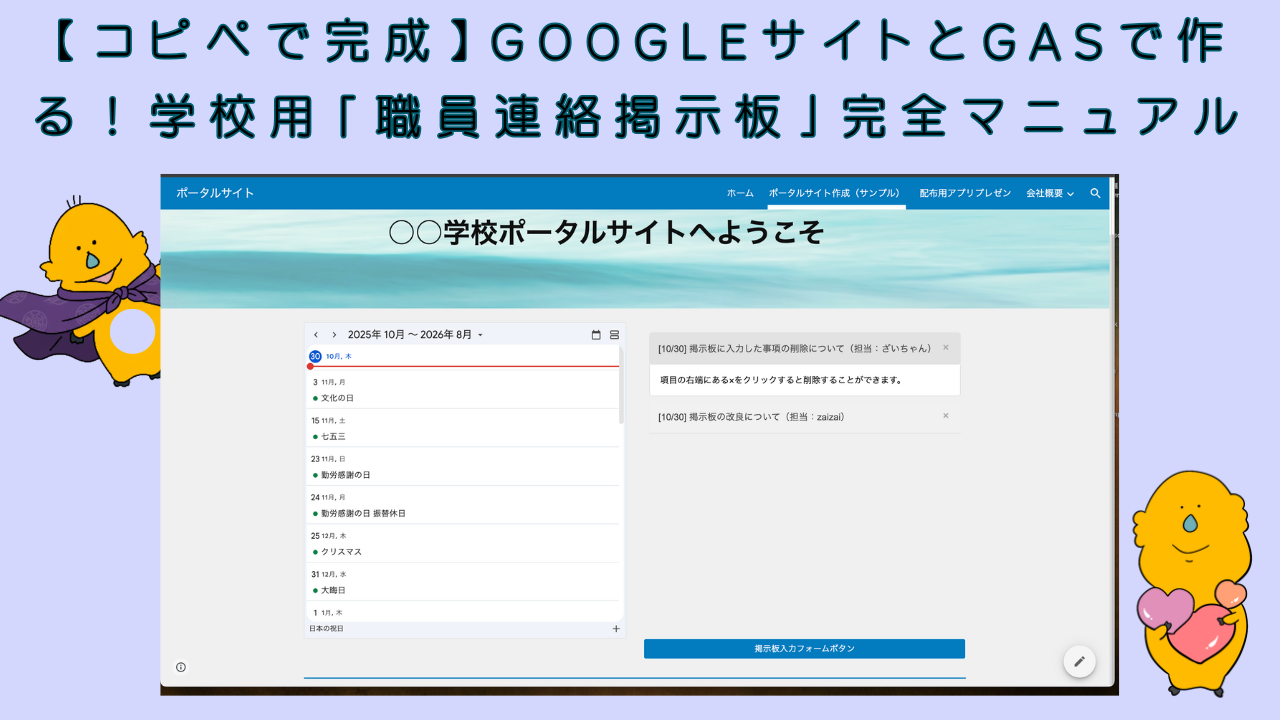Screen dimensions: 1280x720
Task: Delete the 掲示板に入力した事項の削除について post
Action: [x=945, y=348]
